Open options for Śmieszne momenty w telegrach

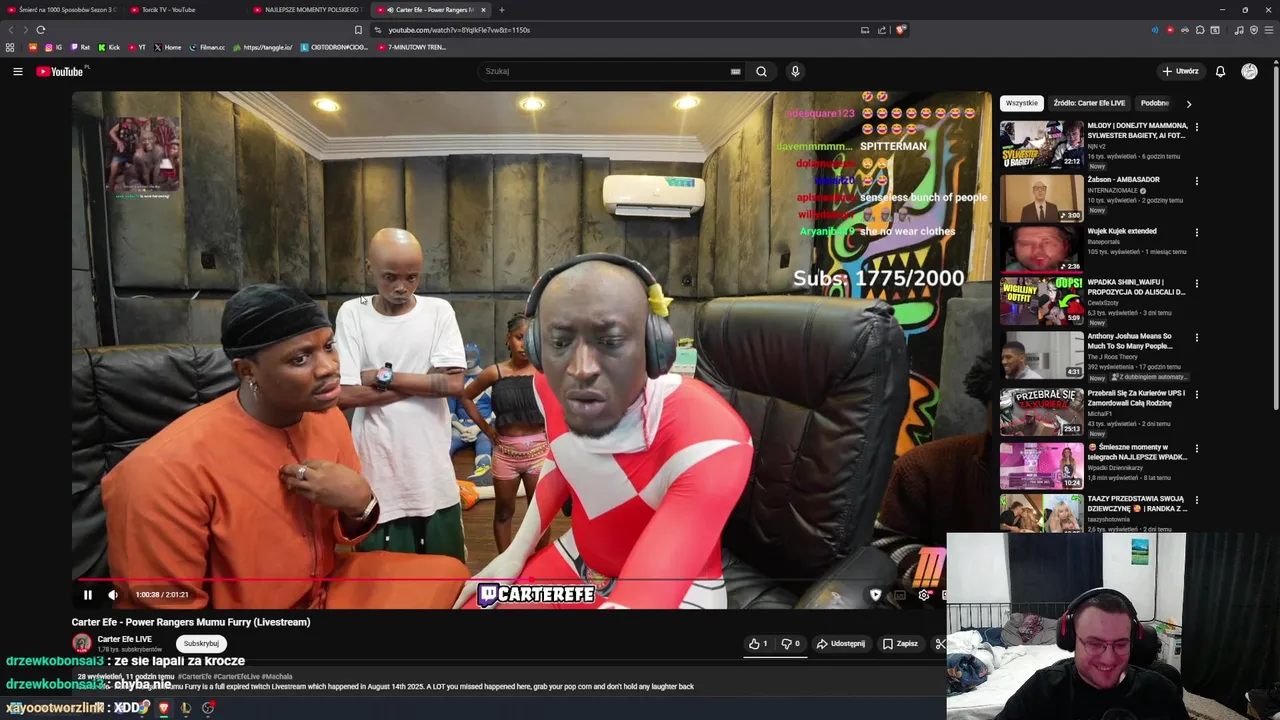tap(1196, 447)
